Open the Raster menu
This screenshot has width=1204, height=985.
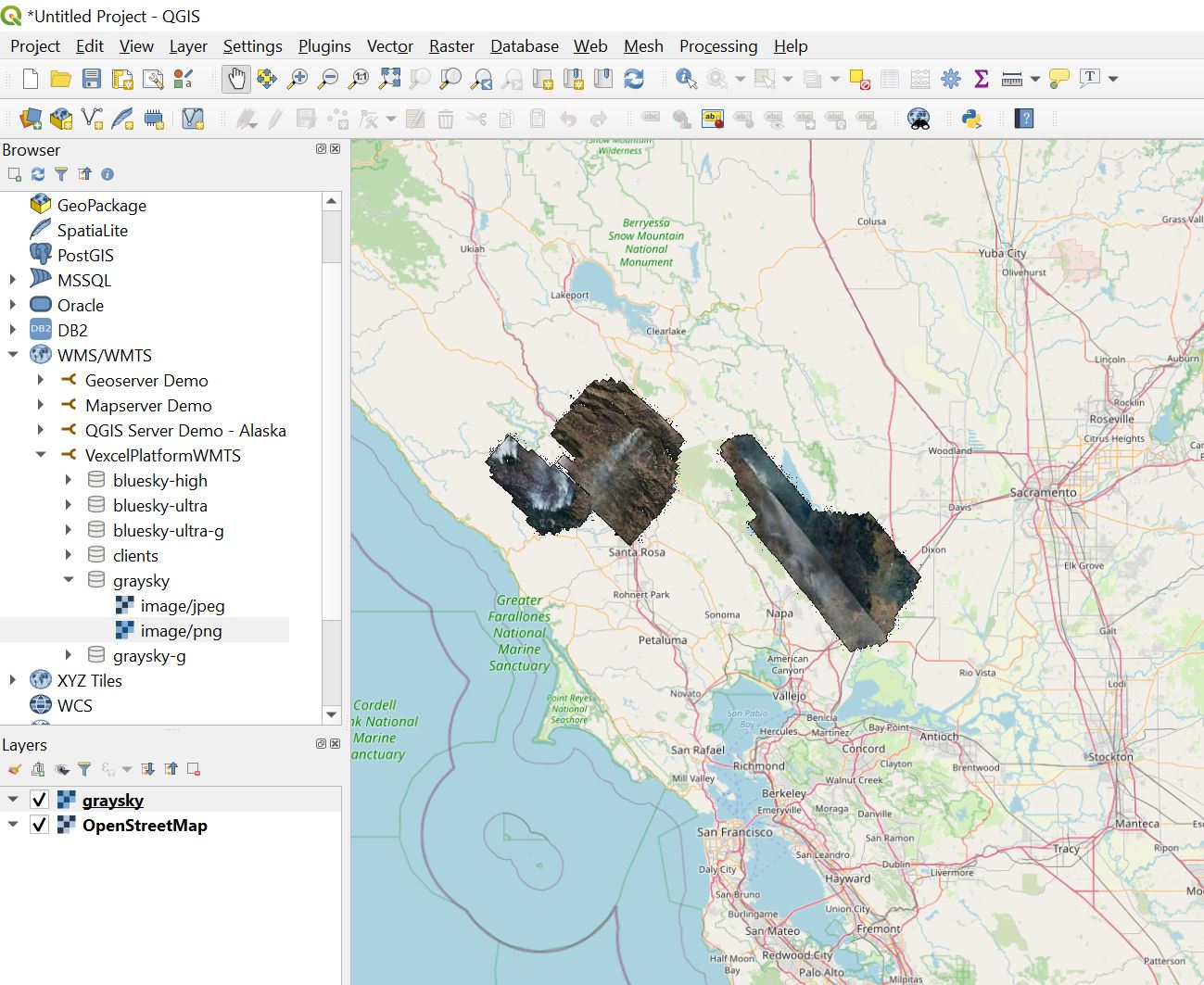[451, 46]
